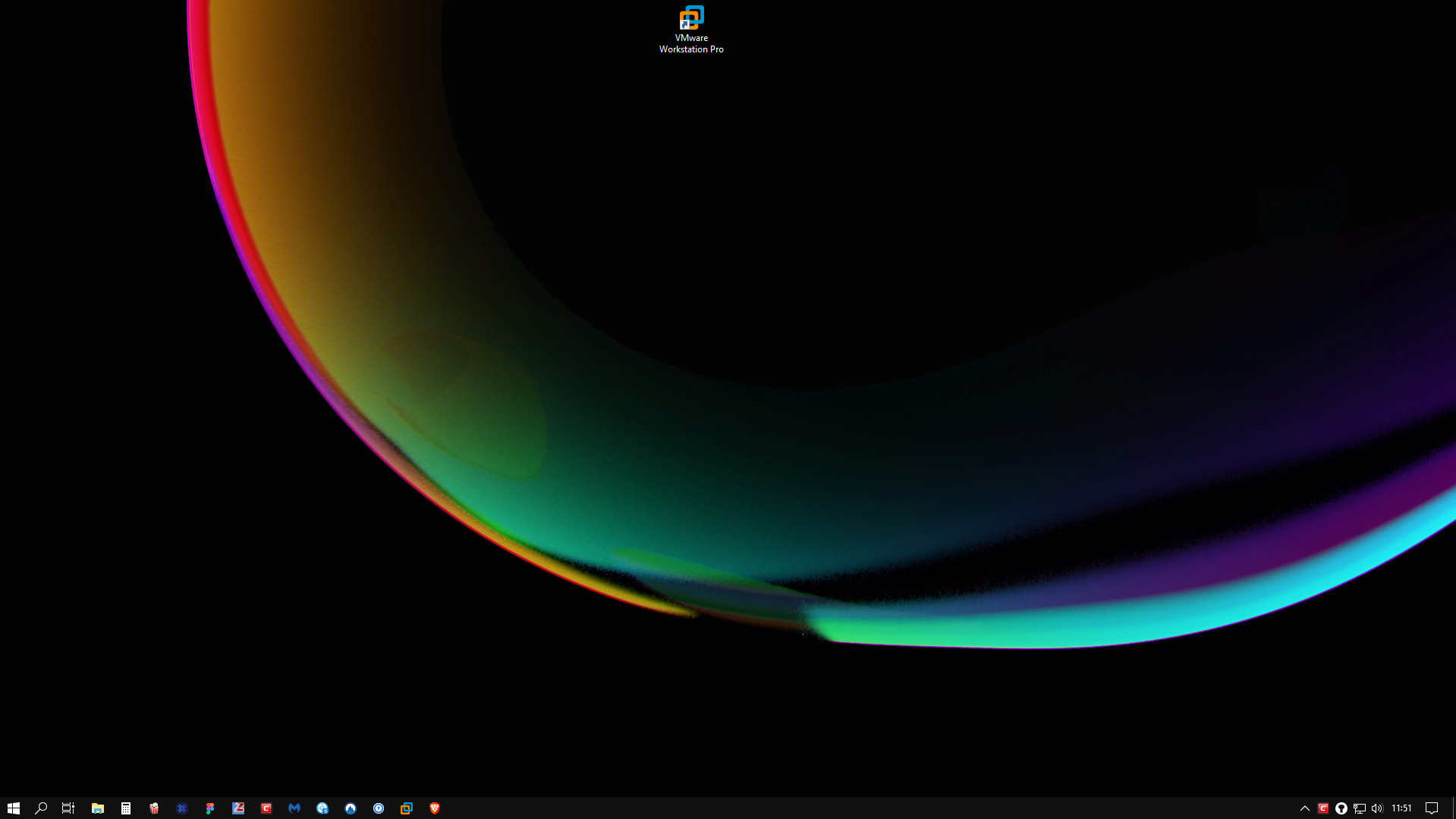The height and width of the screenshot is (819, 1456).
Task: Click the VMware icon in the taskbar
Action: (407, 808)
